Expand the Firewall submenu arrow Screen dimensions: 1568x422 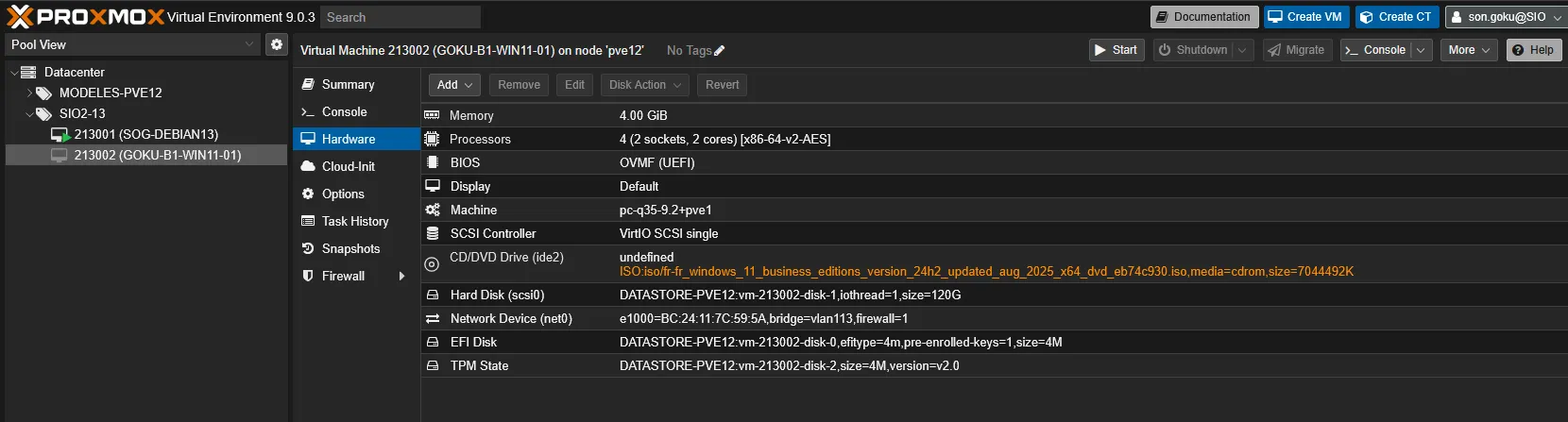tap(401, 276)
